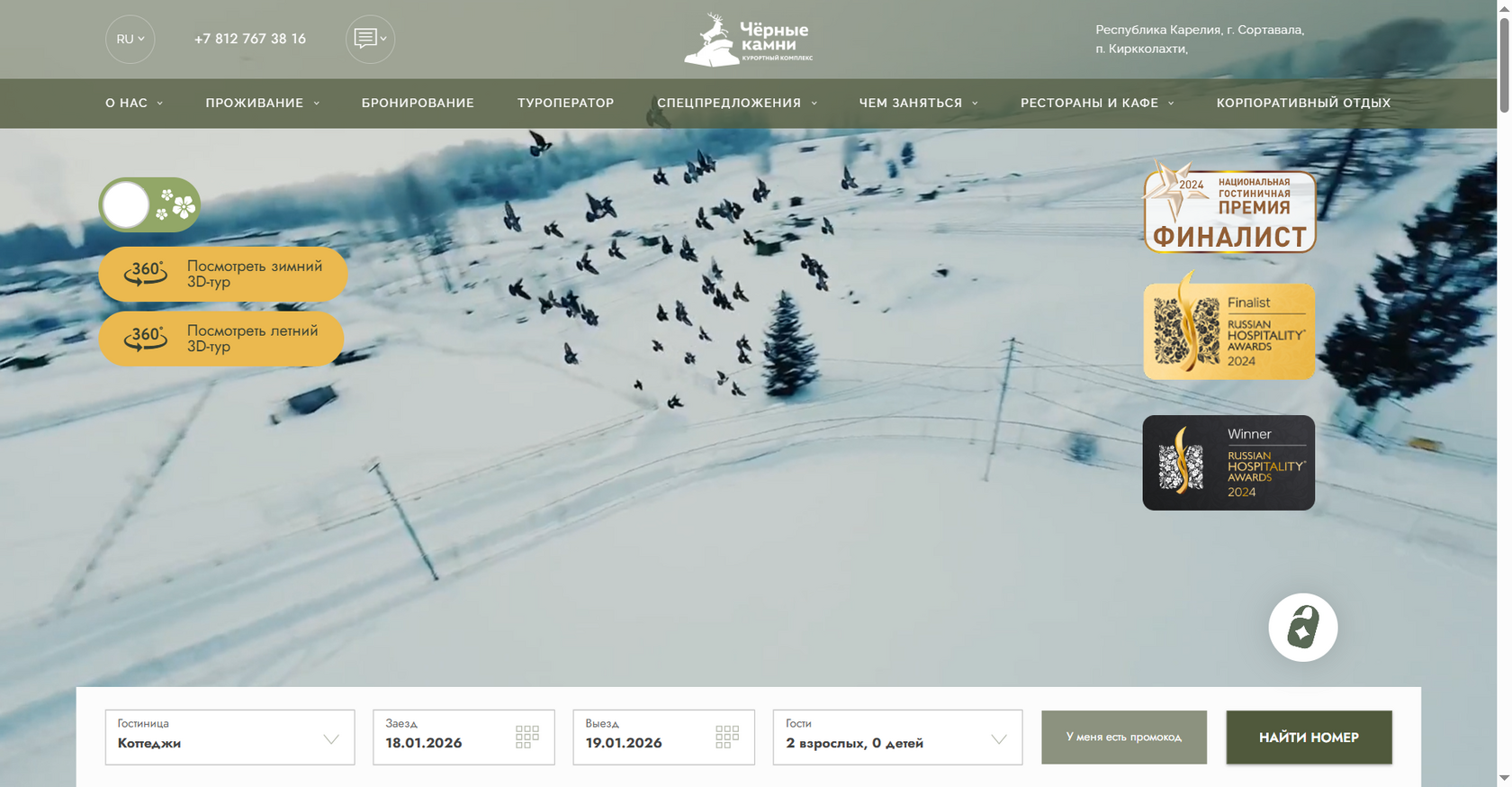
Task: Open КОРПОРАТИВНЫЙ ОТДЫХ page
Action: pyautogui.click(x=1303, y=103)
